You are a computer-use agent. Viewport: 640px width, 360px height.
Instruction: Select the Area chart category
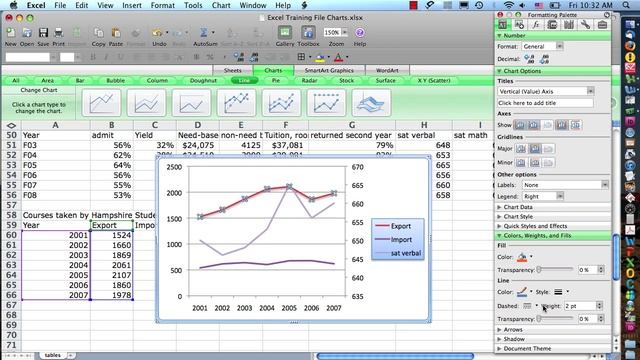pos(47,80)
